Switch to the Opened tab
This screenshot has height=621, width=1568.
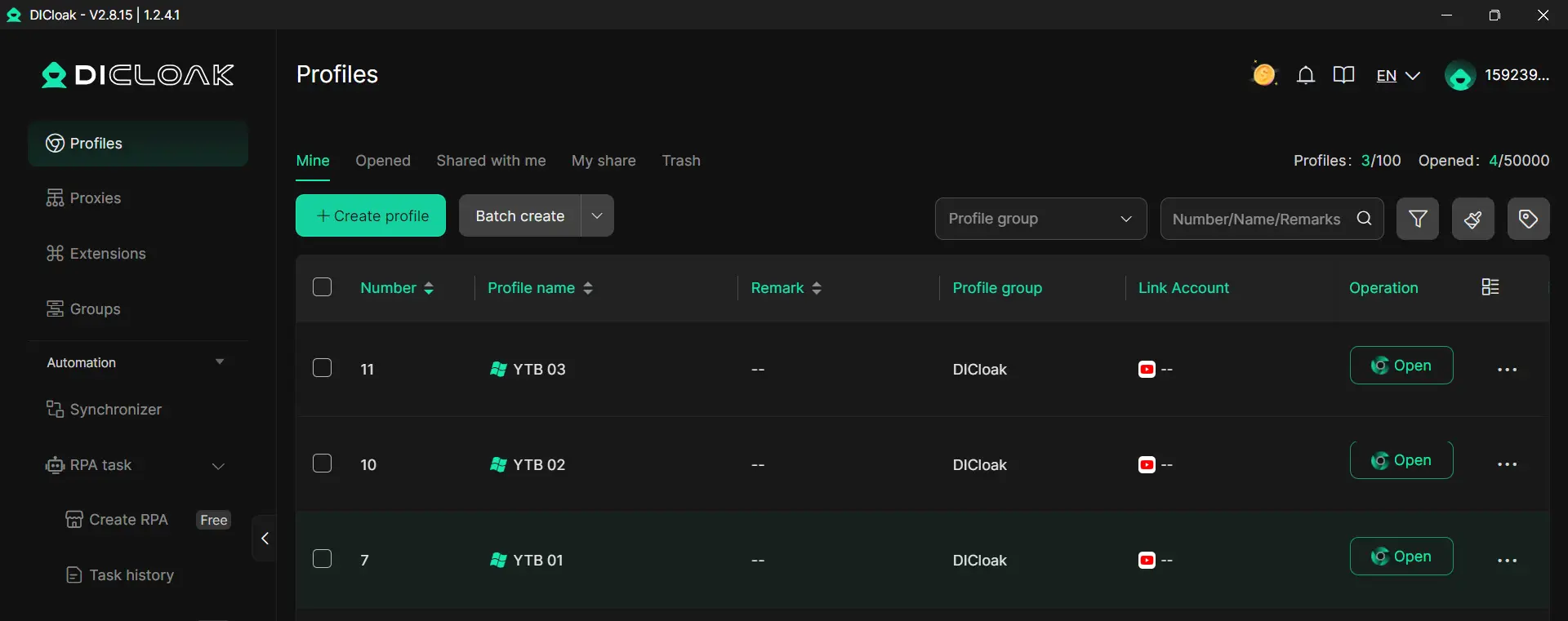(x=383, y=161)
